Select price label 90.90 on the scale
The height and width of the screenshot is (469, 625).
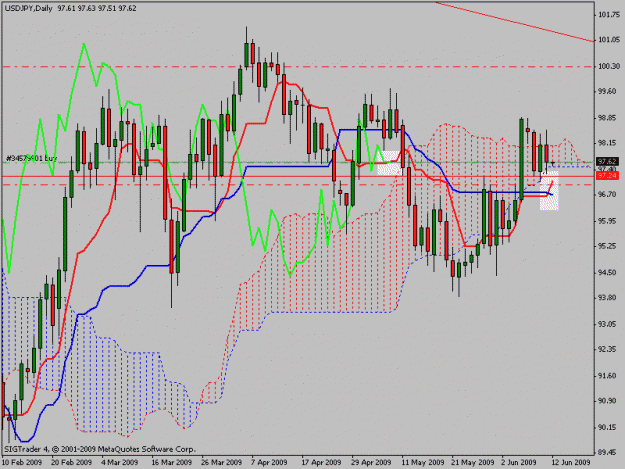point(609,401)
